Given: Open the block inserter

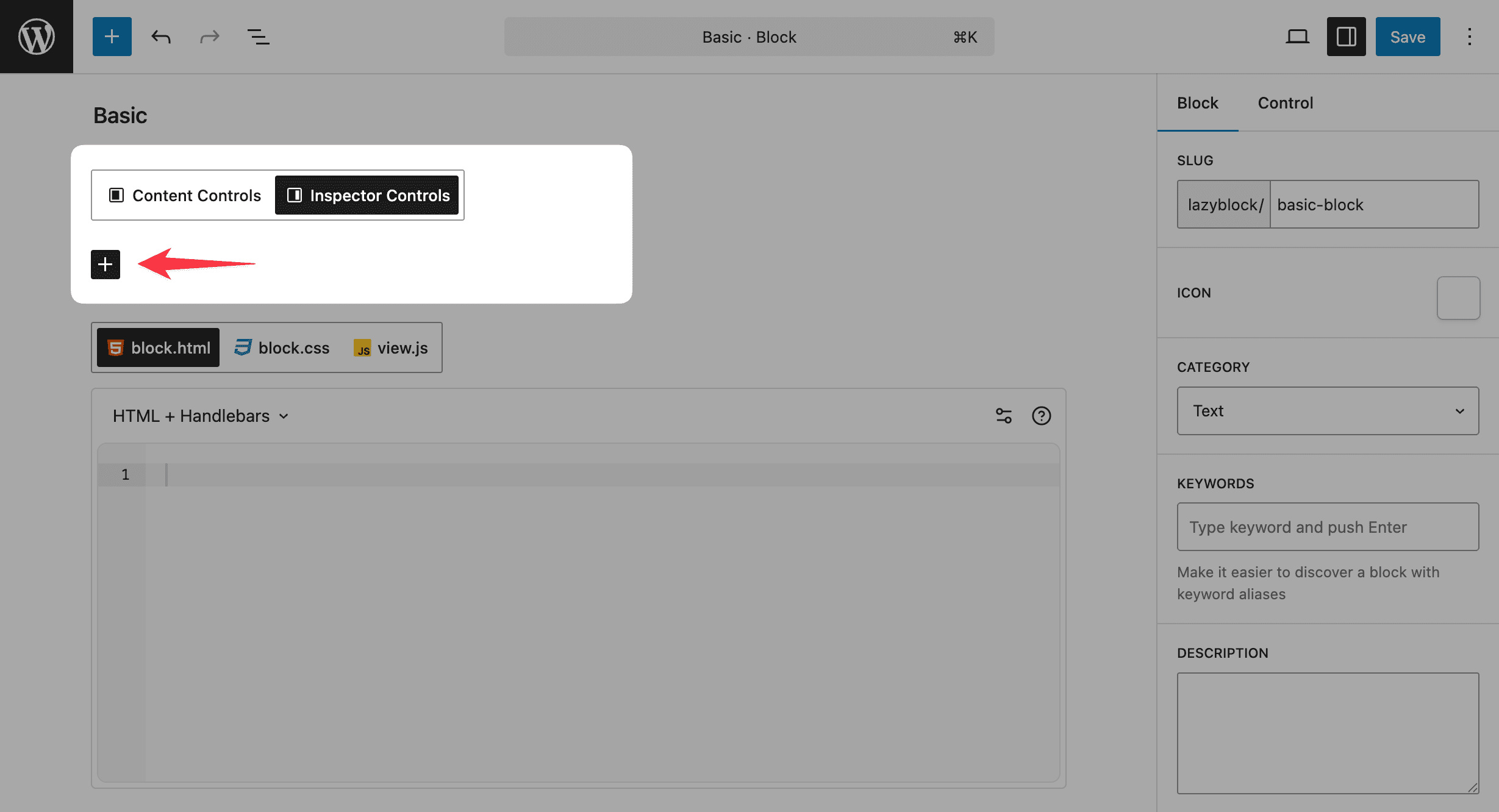Looking at the screenshot, I should (112, 36).
